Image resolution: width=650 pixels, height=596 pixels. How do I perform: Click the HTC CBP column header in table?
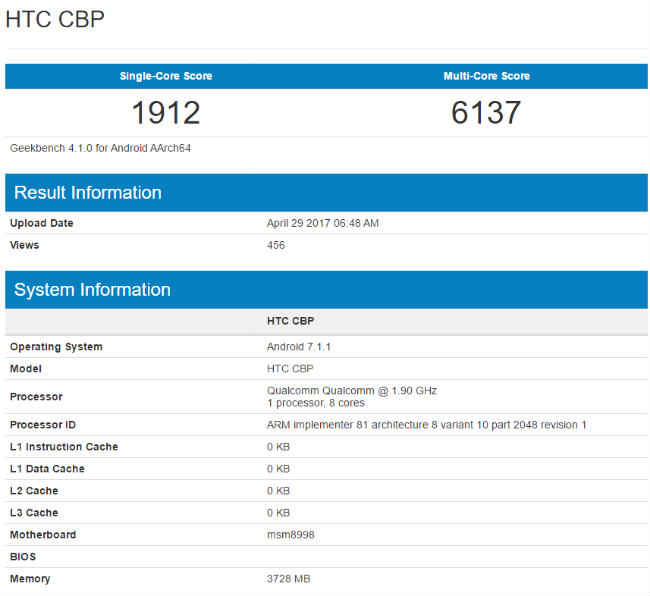(290, 321)
